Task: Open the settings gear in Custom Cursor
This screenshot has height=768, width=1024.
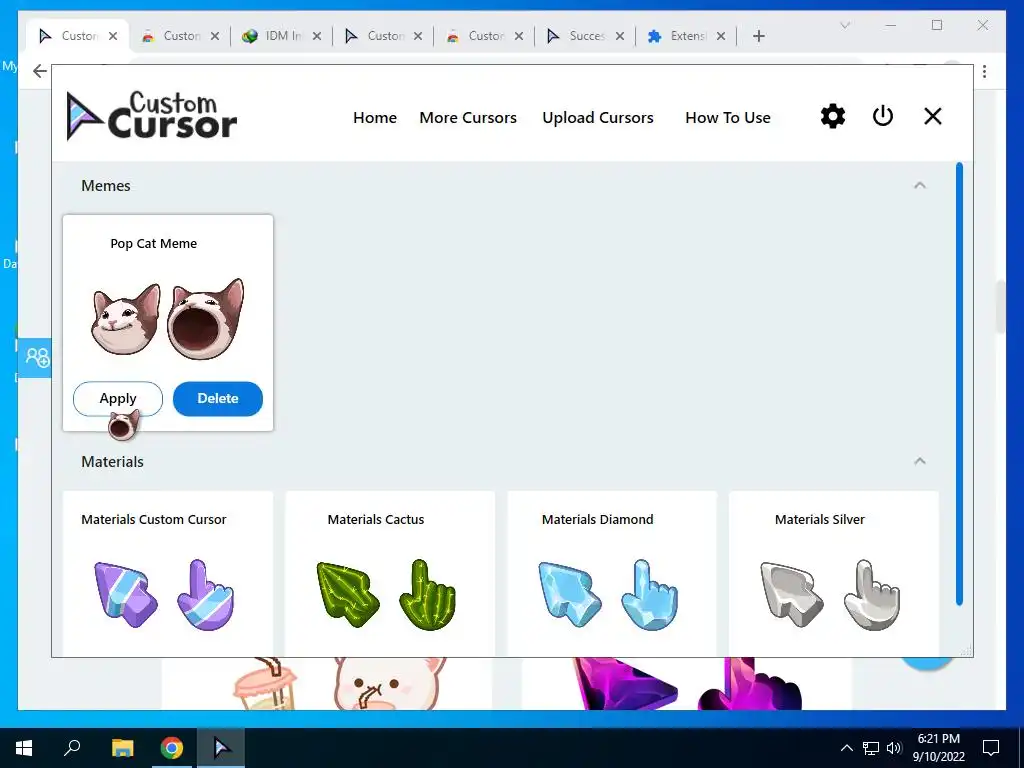Action: tap(833, 117)
